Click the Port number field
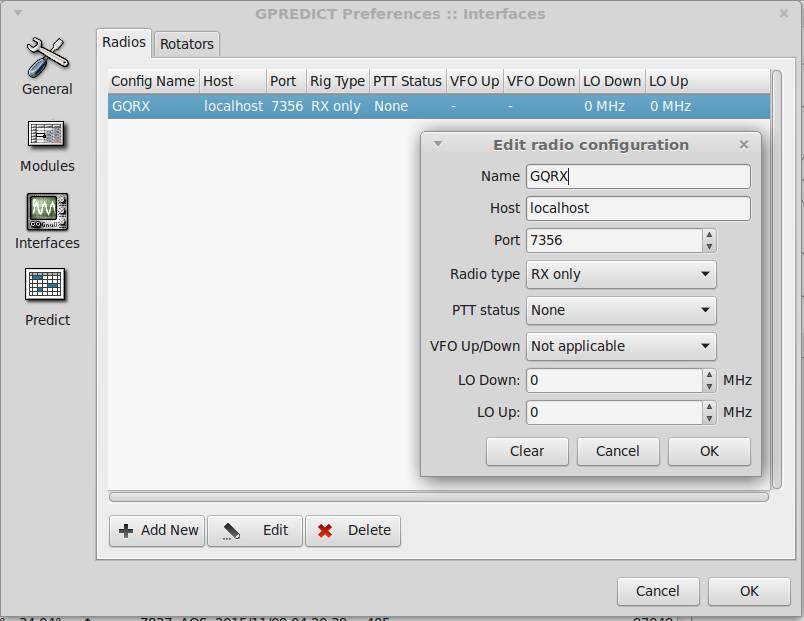The image size is (804, 621). (614, 241)
